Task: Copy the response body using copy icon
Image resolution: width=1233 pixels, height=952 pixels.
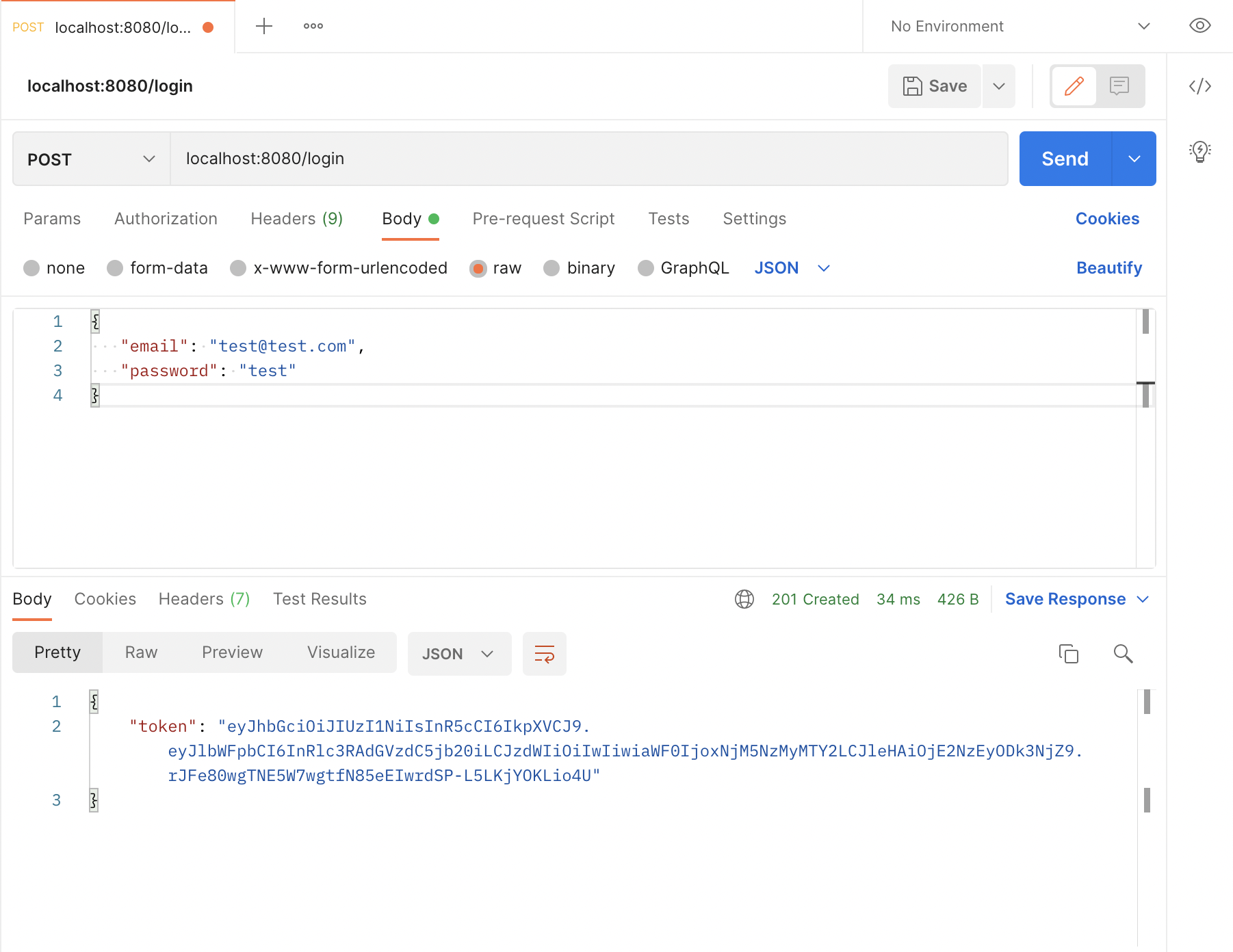Action: click(x=1069, y=654)
